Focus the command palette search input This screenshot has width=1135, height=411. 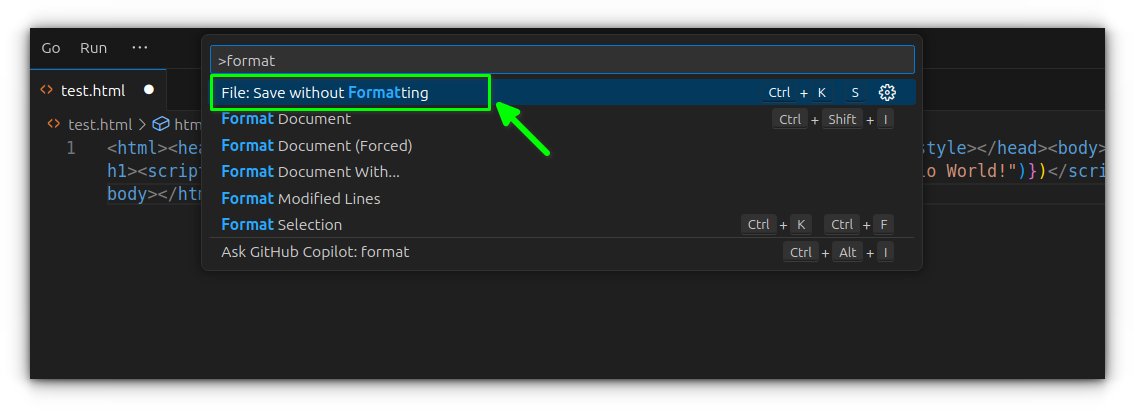click(x=562, y=60)
